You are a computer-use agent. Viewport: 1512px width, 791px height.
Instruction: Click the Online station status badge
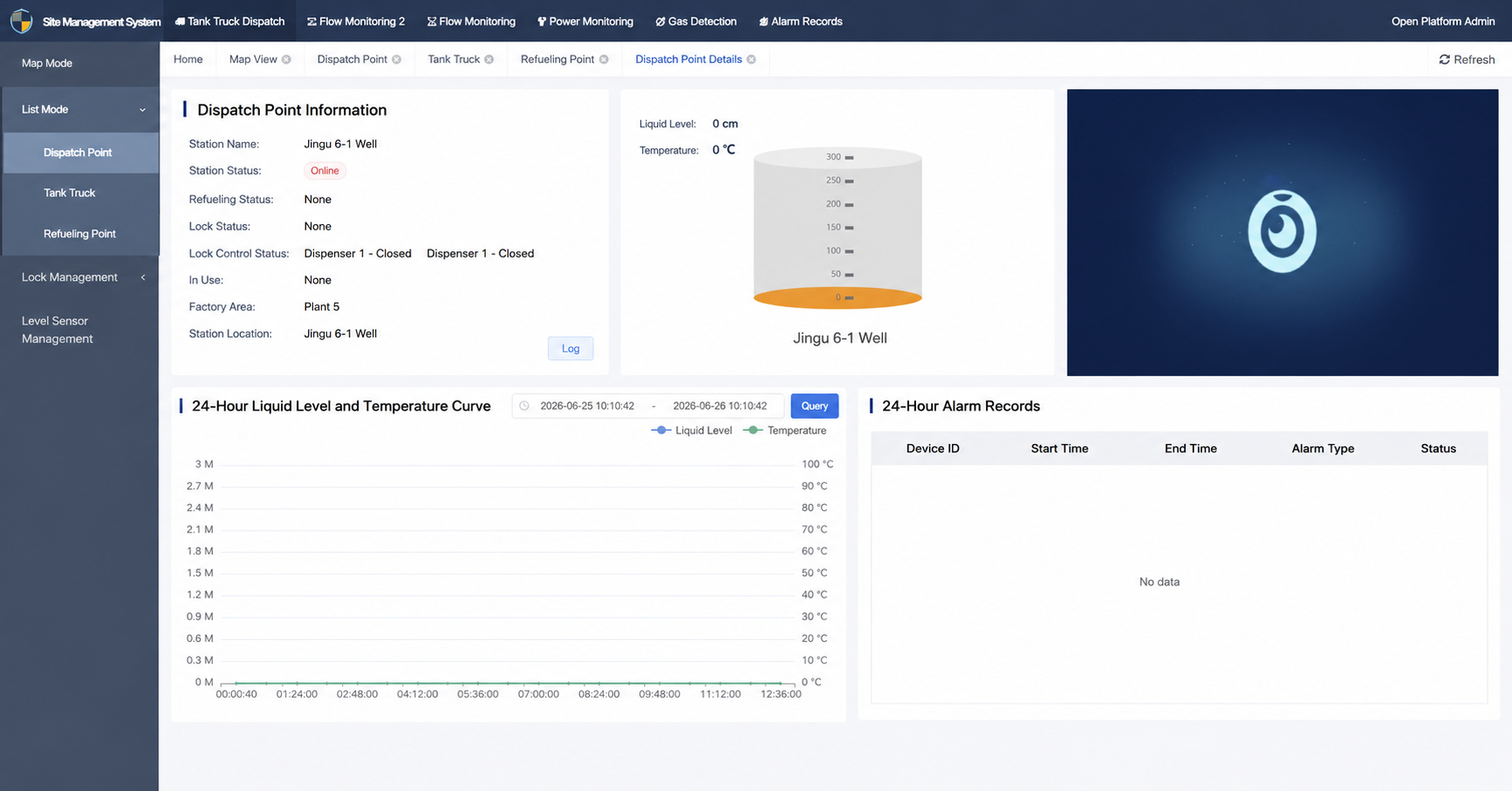(x=325, y=171)
